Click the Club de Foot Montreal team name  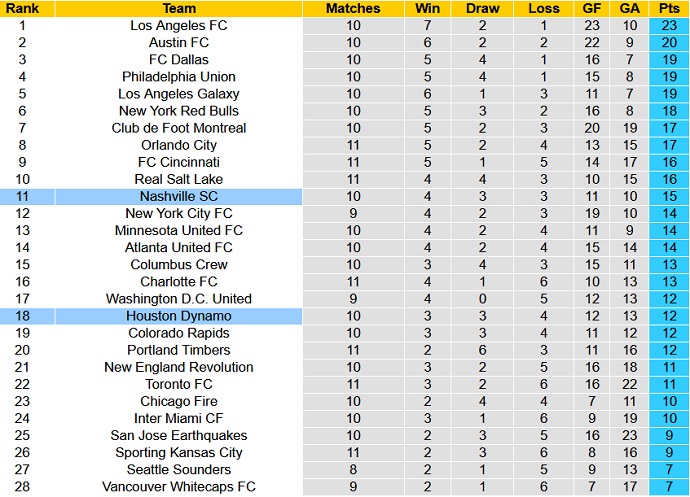tap(179, 128)
